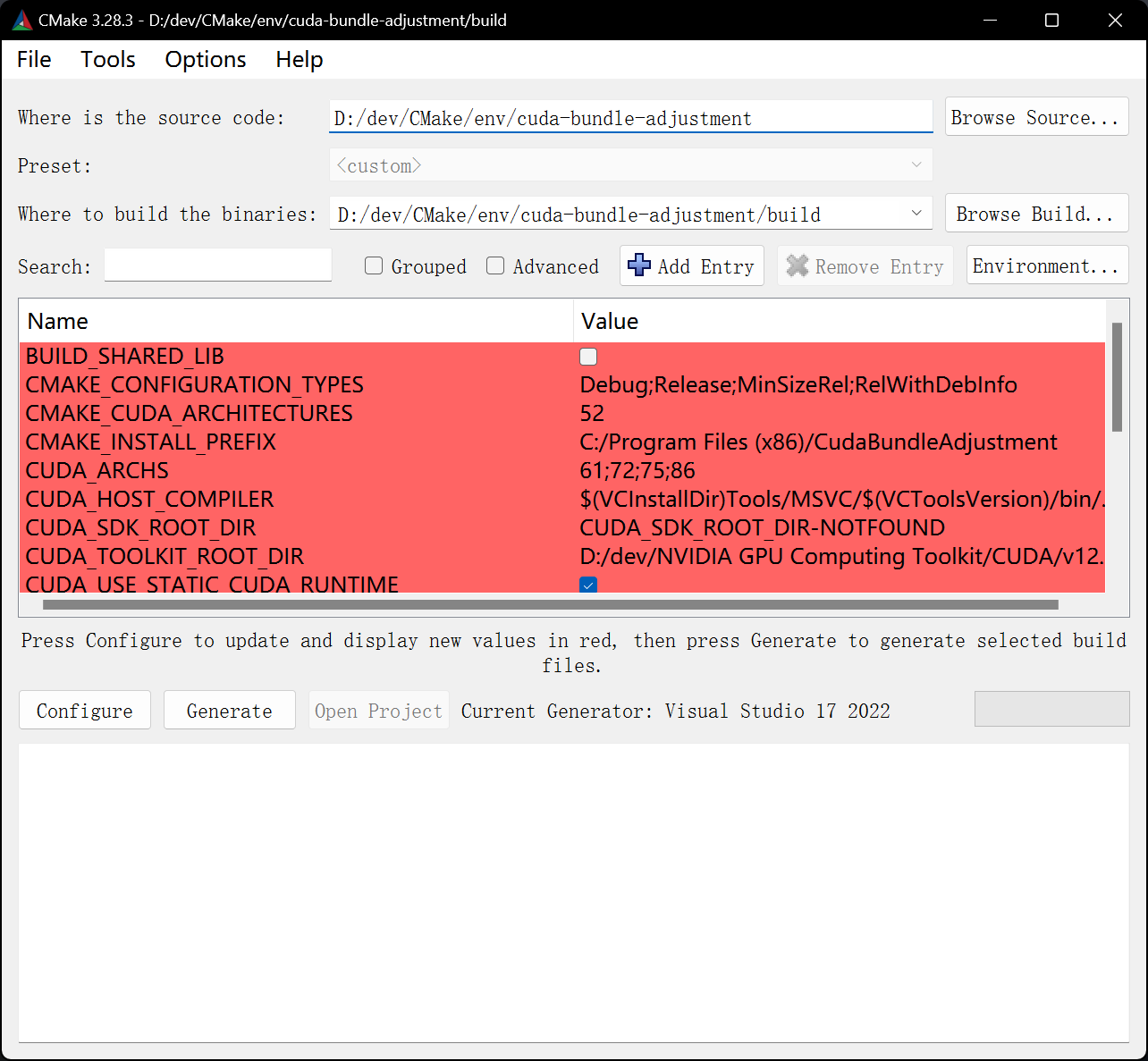The image size is (1148, 1061).
Task: Click the C:/Program Files (x86)/CudaBundleAdjustment value
Action: [x=819, y=442]
